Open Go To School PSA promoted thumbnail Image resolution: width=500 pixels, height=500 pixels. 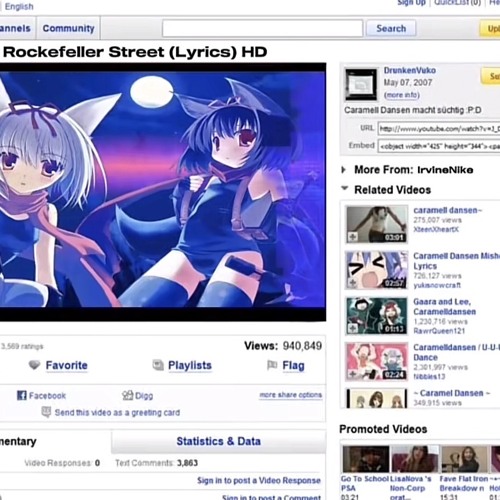coord(366,459)
